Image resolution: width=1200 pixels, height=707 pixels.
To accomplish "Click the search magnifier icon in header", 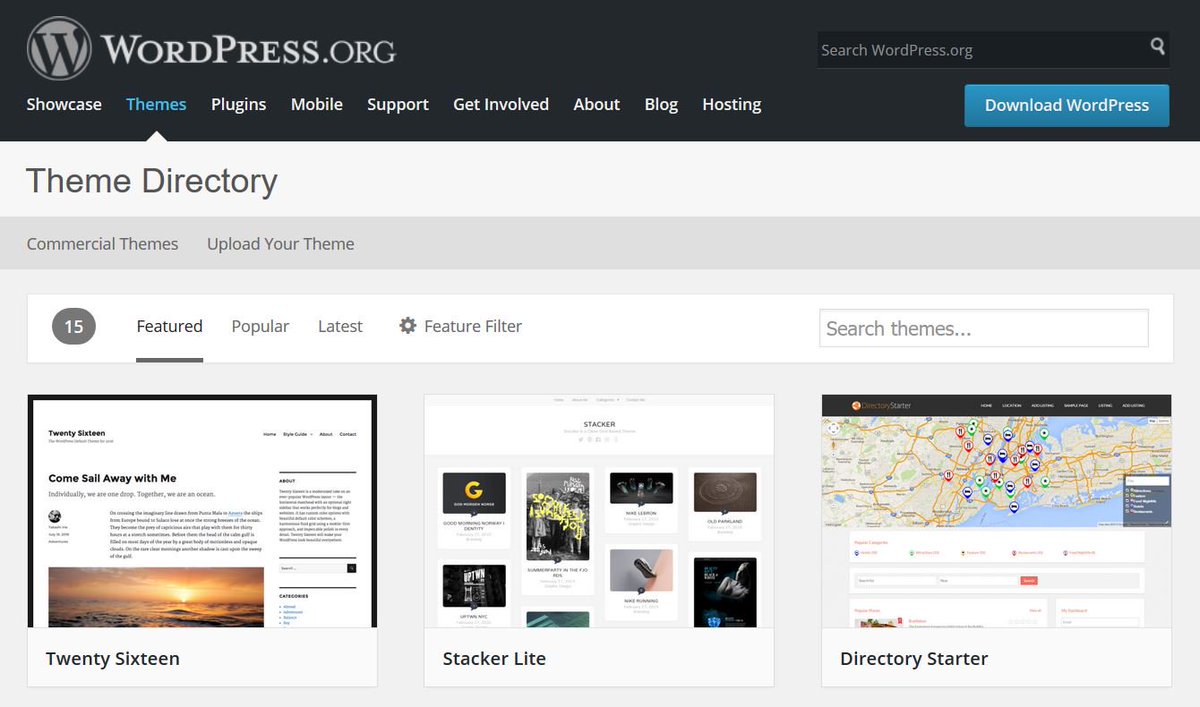I will pos(1157,46).
